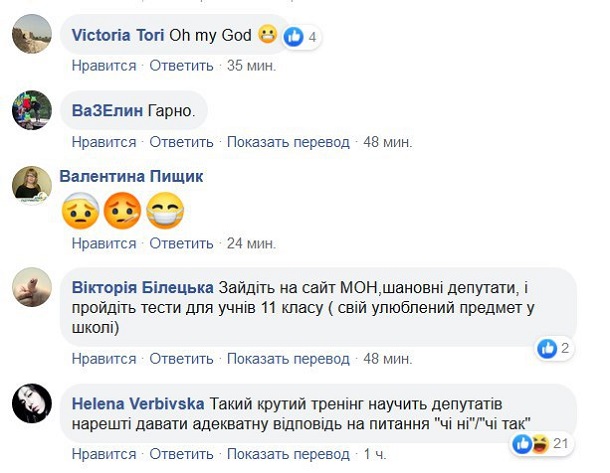This screenshot has height=473, width=610.
Task: Click Victoria Tori's profile avatar
Action: pos(32,36)
